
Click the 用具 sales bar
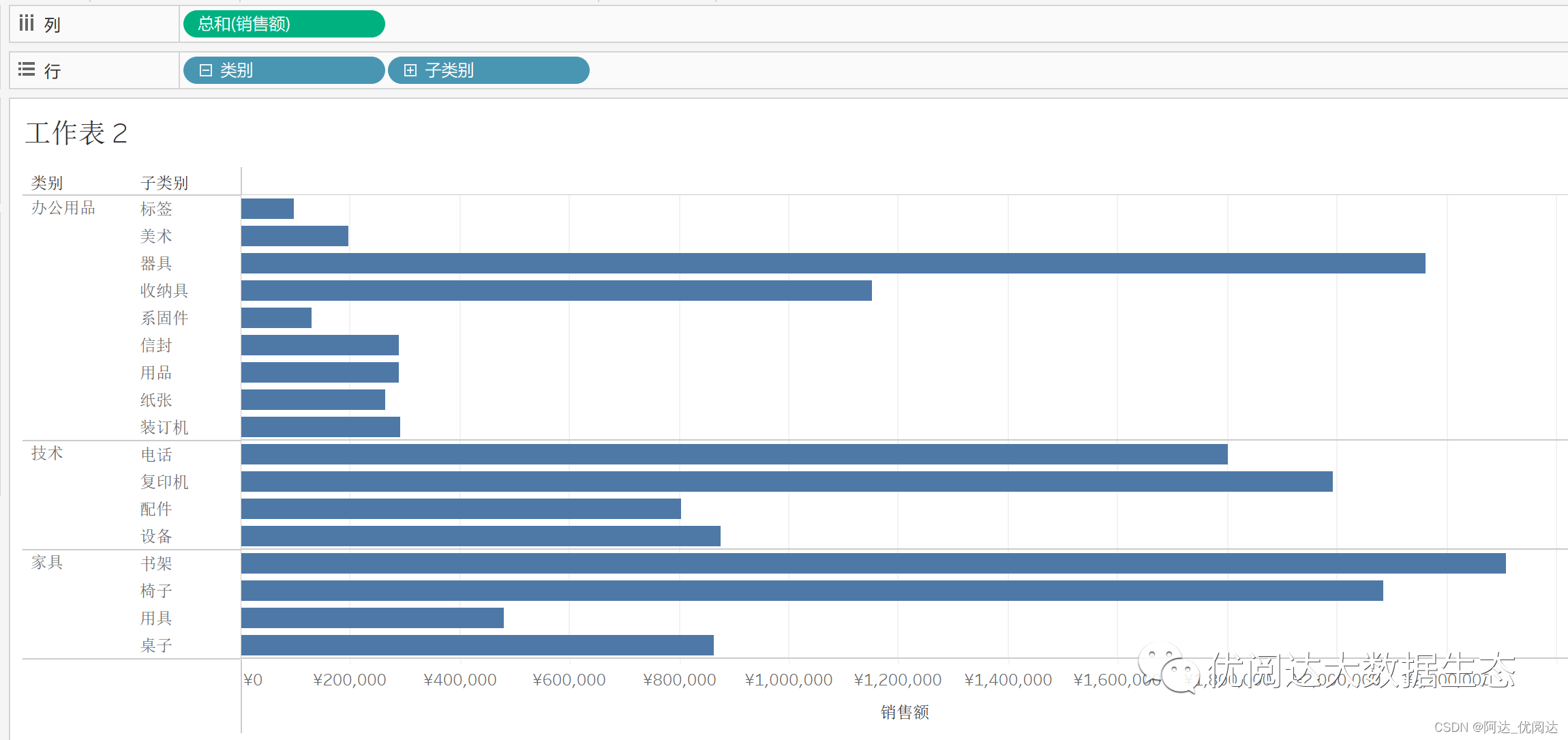(x=372, y=618)
